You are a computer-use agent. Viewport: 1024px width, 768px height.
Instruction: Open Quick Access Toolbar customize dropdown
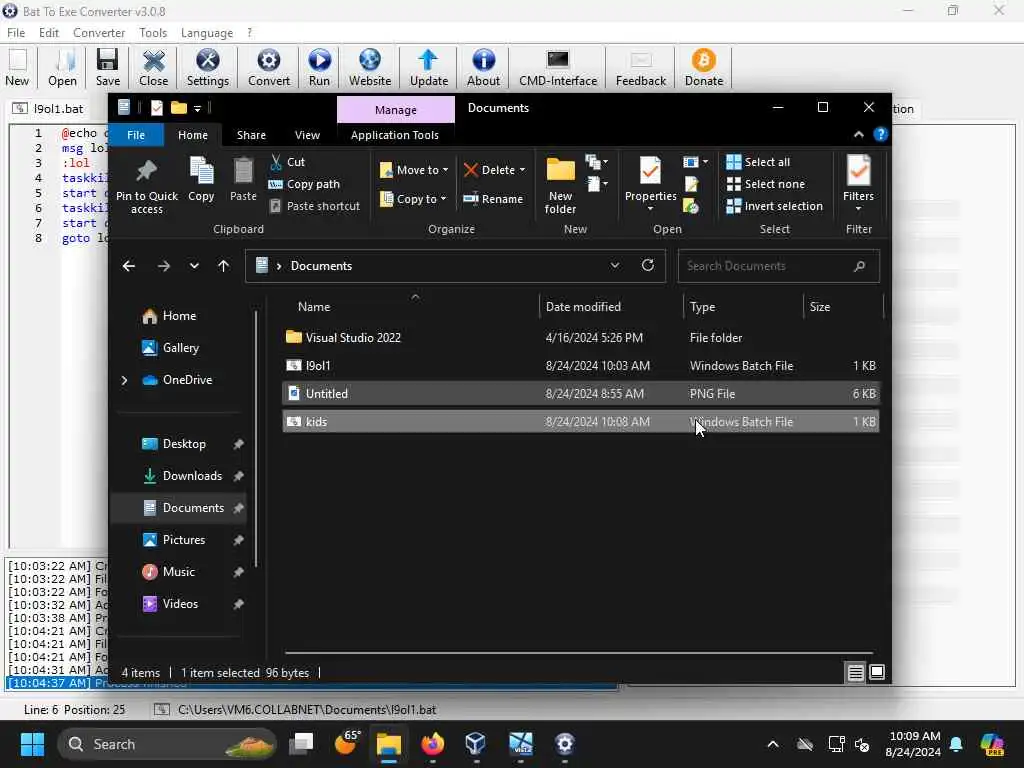(197, 108)
